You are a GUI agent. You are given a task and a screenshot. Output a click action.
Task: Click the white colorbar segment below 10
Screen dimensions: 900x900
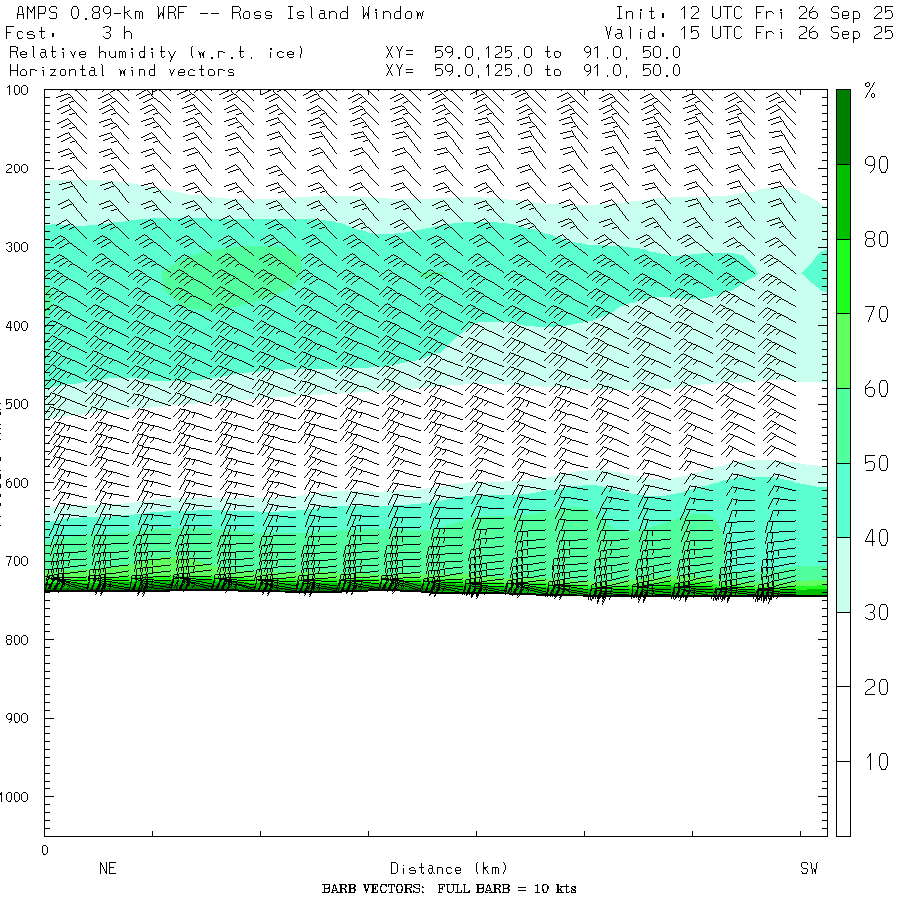coord(843,798)
